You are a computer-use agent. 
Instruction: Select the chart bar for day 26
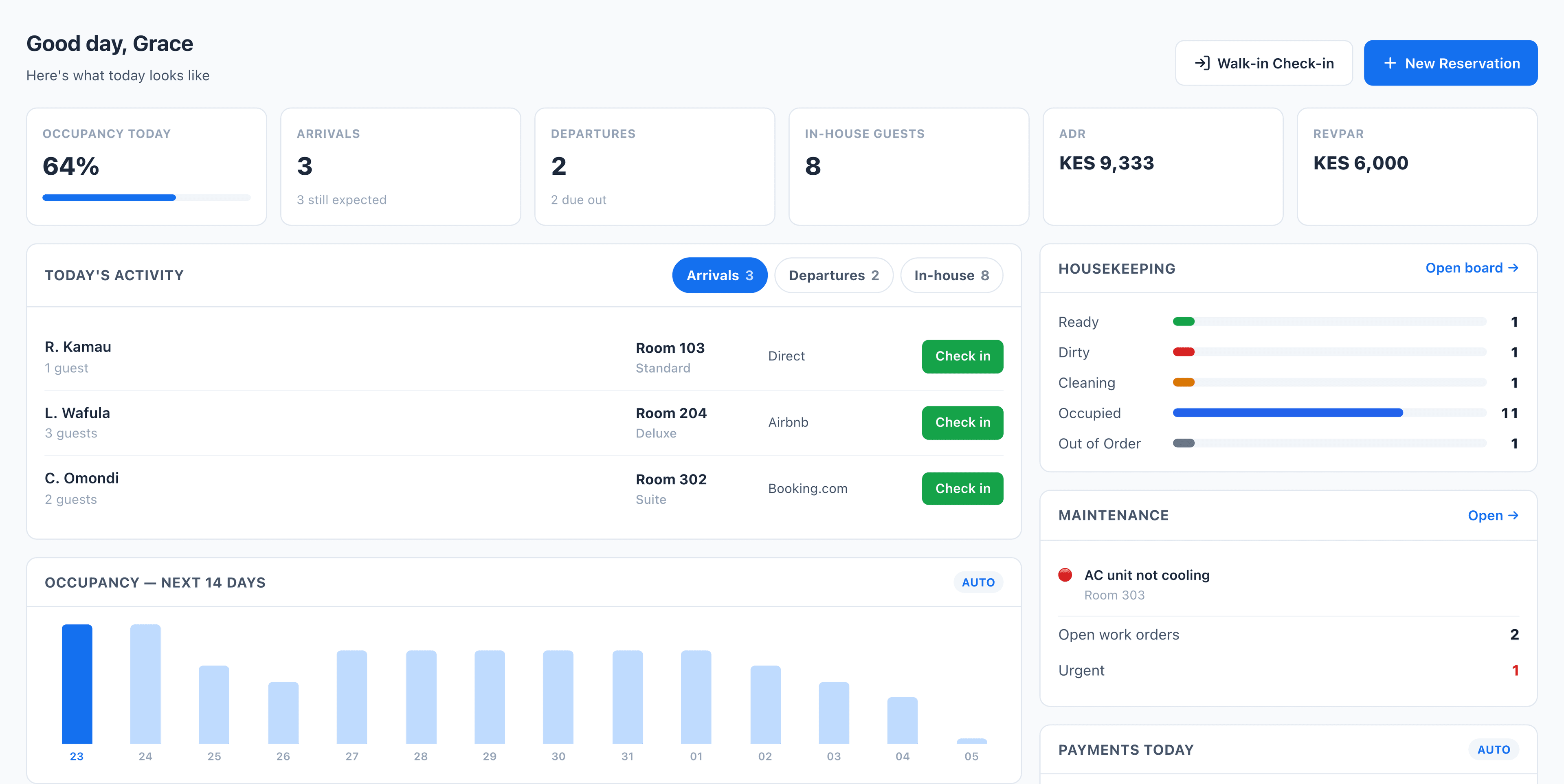(283, 713)
